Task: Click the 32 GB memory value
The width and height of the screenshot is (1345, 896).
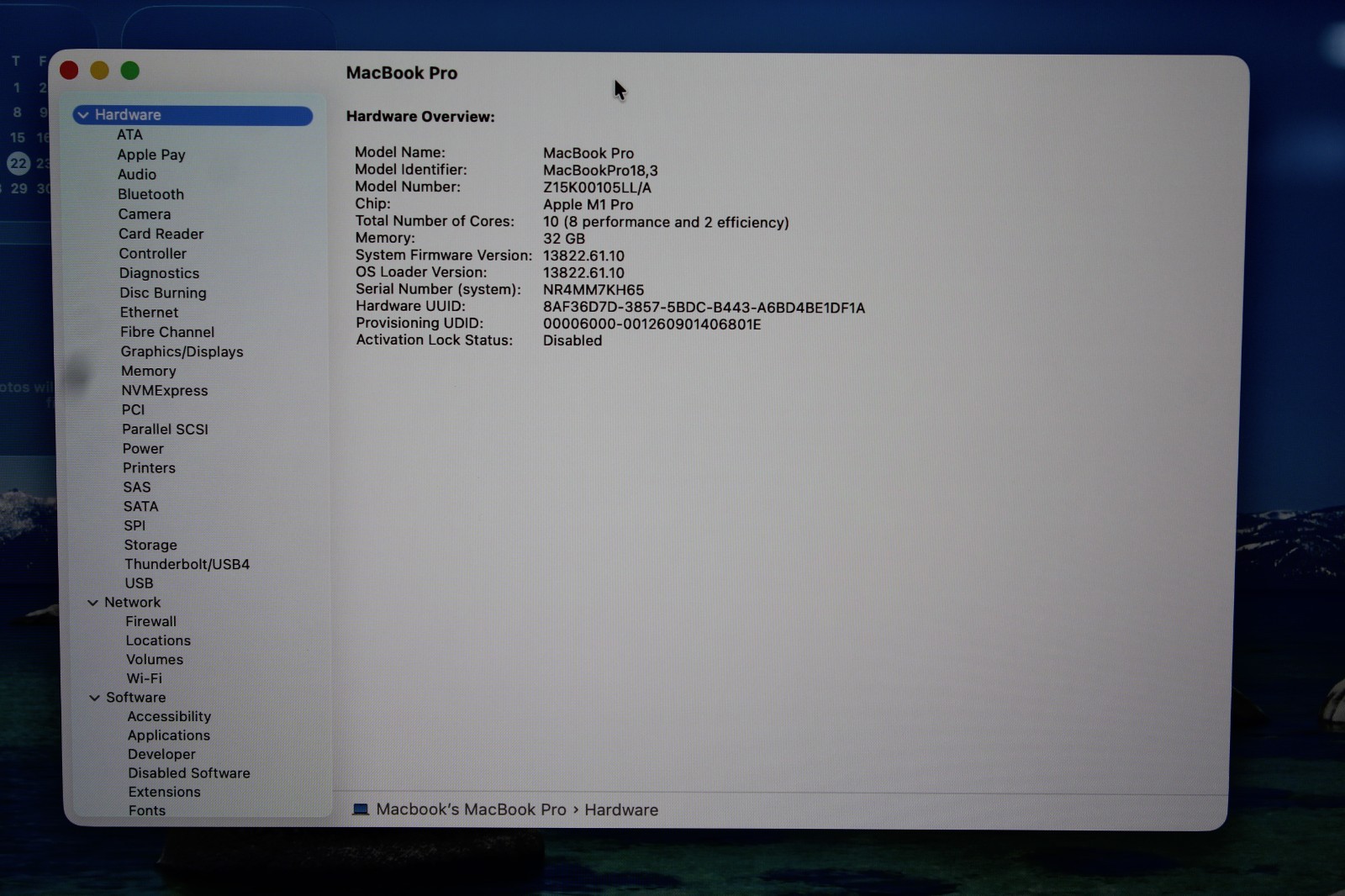Action: coord(563,239)
